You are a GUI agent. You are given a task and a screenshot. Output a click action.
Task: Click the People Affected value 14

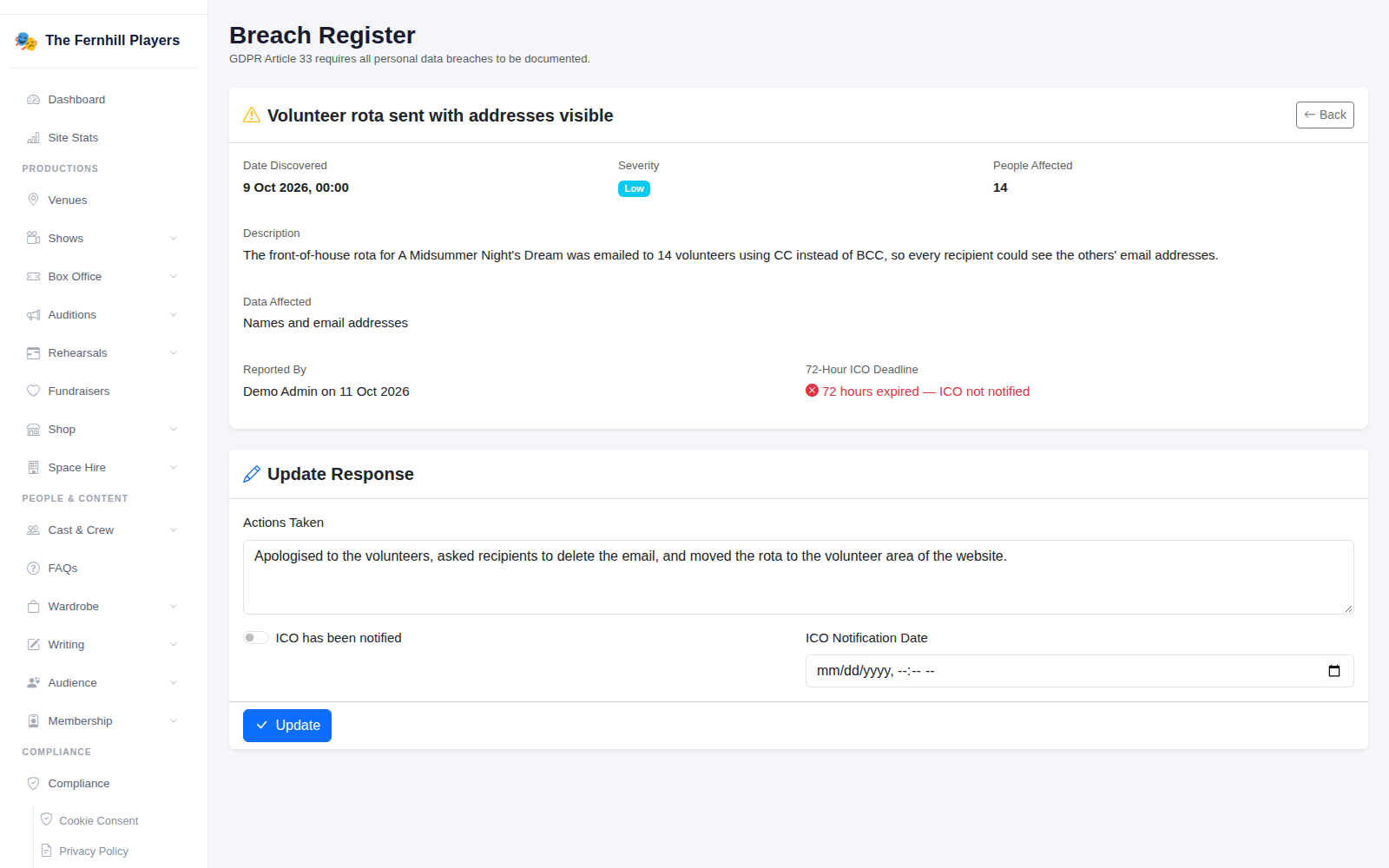pos(1000,187)
